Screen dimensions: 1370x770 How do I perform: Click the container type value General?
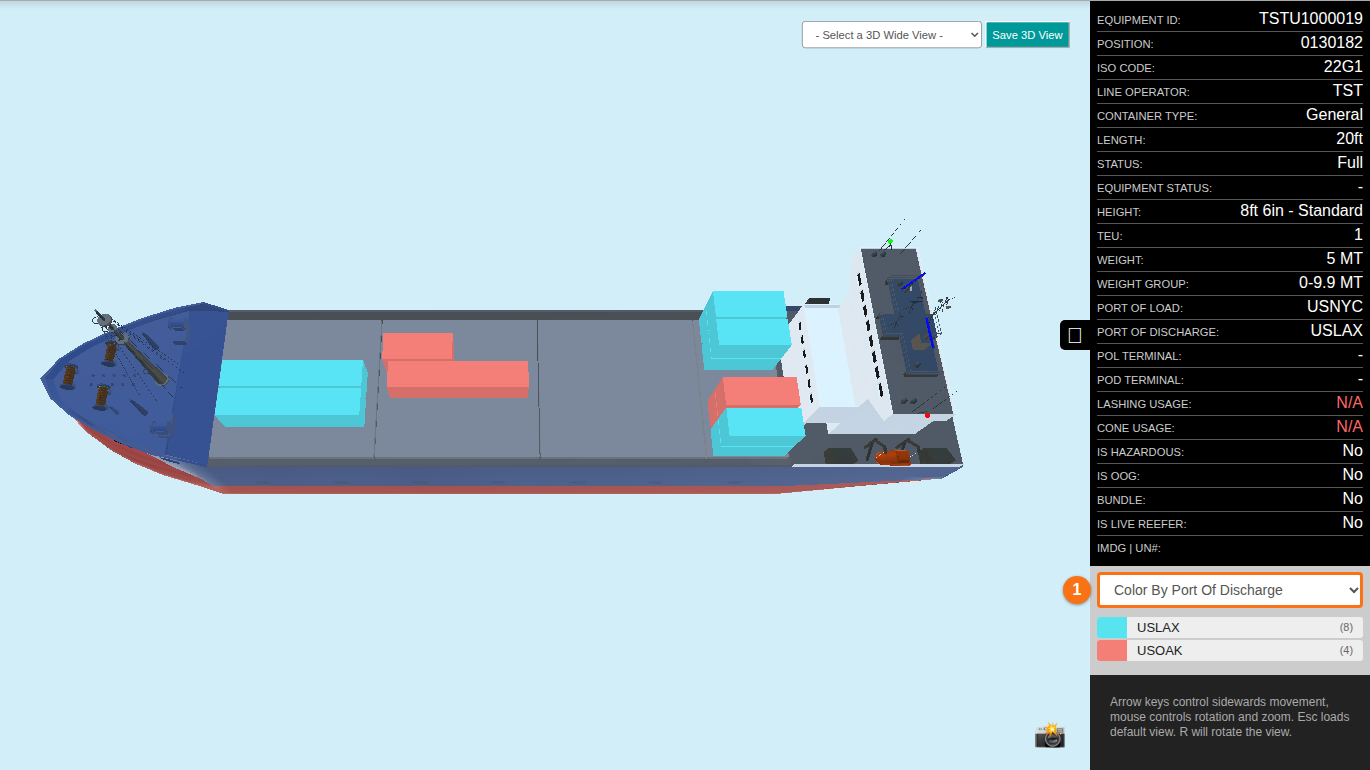1334,114
